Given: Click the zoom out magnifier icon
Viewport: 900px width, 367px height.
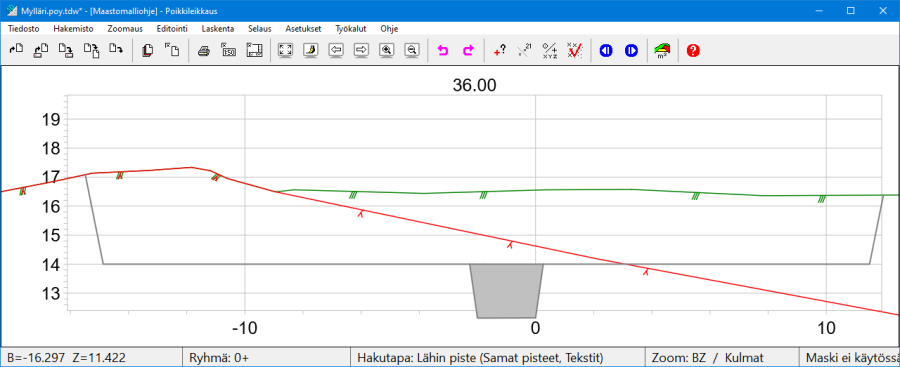Looking at the screenshot, I should click(x=412, y=51).
